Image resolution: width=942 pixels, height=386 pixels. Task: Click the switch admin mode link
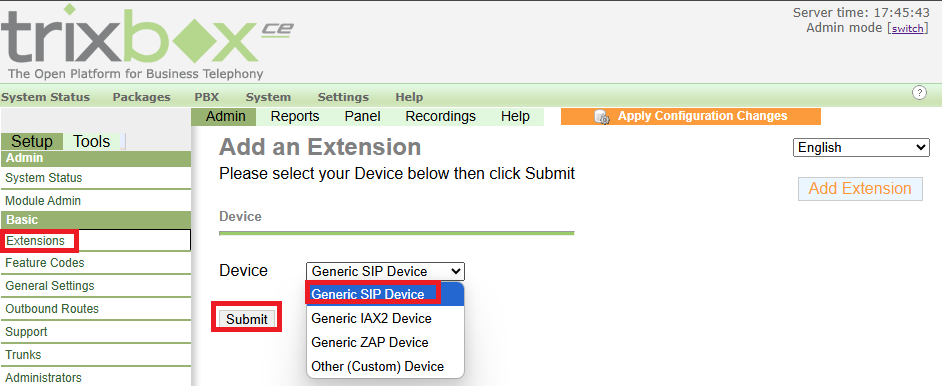pos(908,28)
